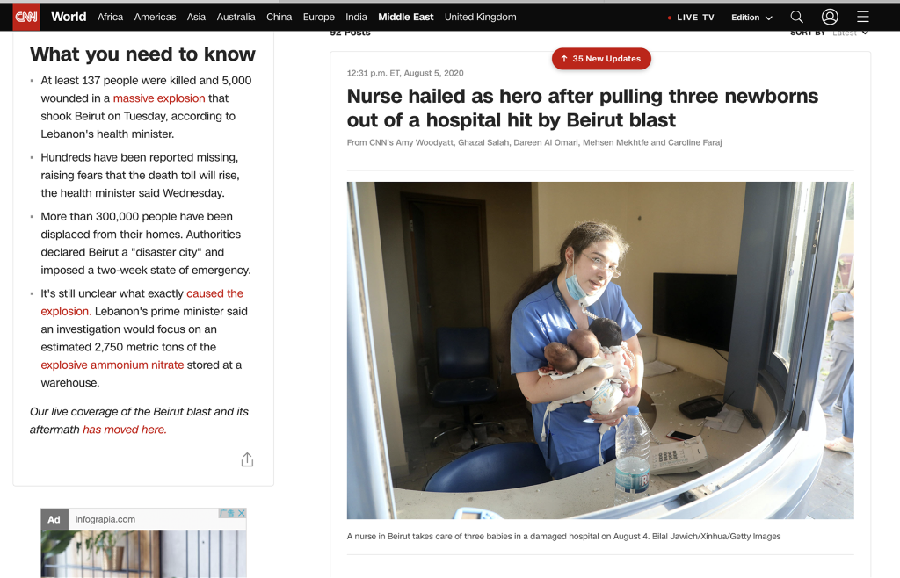
Task: Close the infograpia.com ad with X
Action: pos(242,513)
